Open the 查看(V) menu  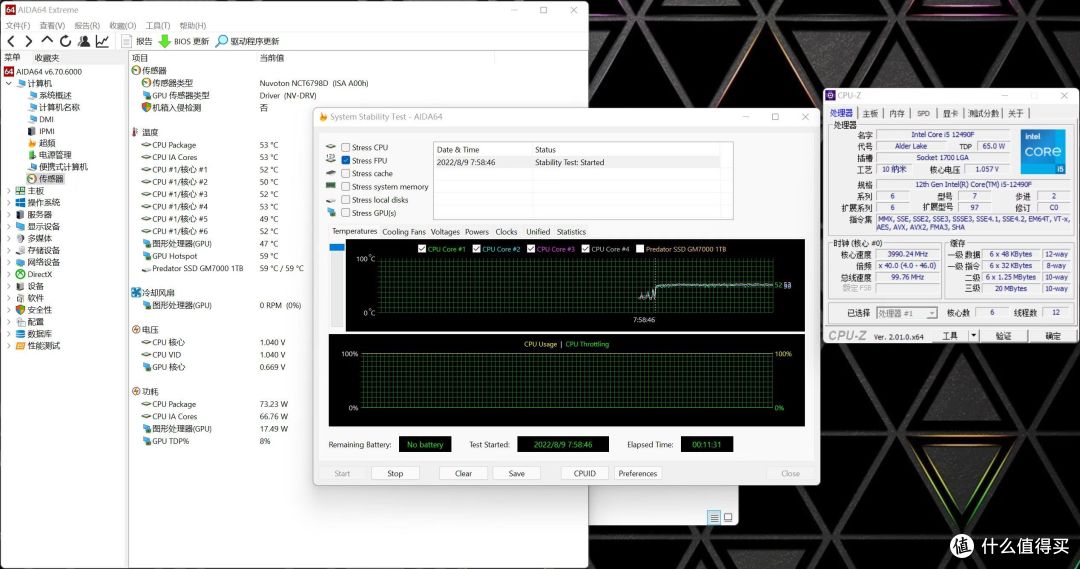(52, 25)
